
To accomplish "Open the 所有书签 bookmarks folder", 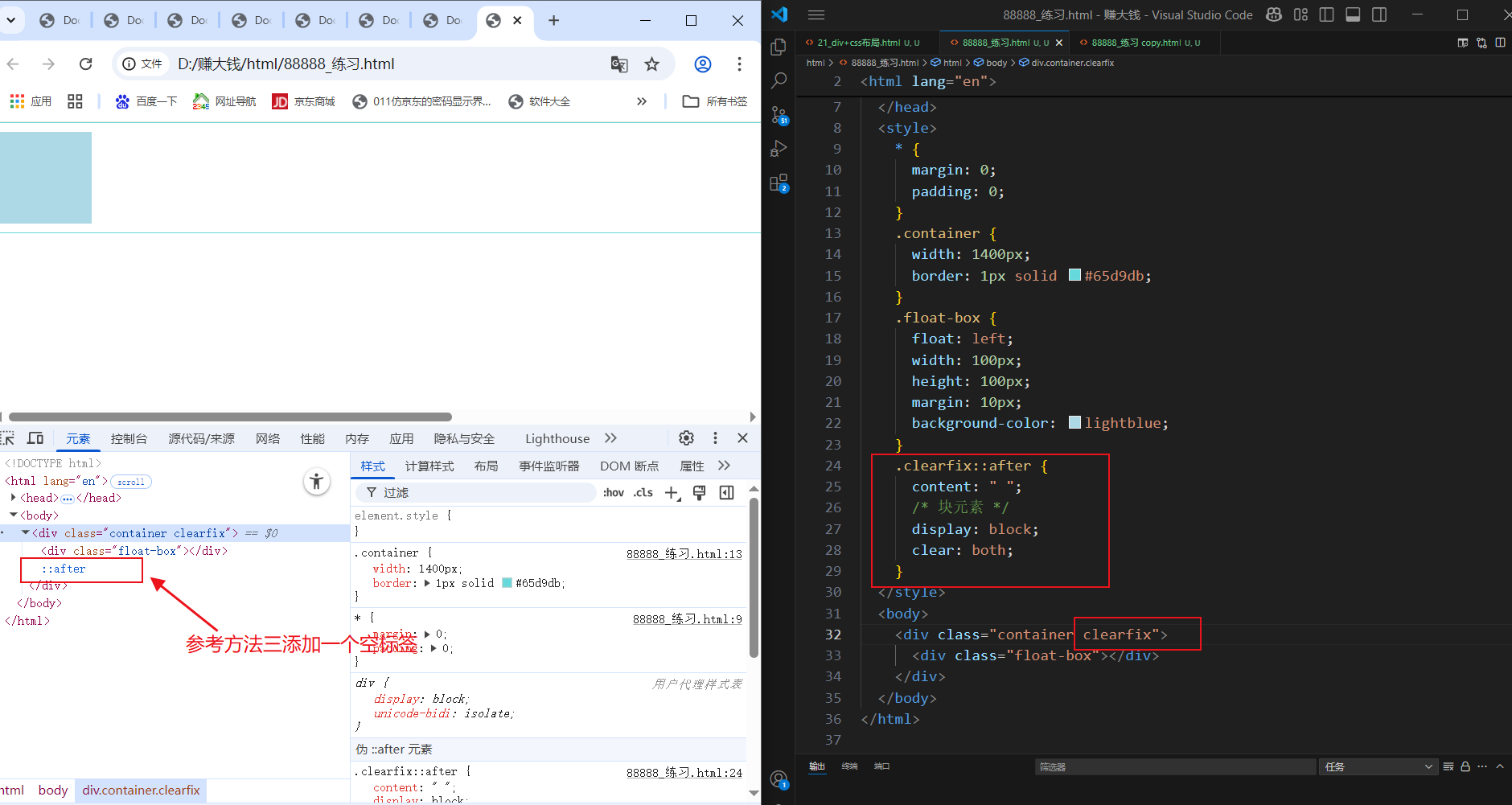I will [715, 101].
